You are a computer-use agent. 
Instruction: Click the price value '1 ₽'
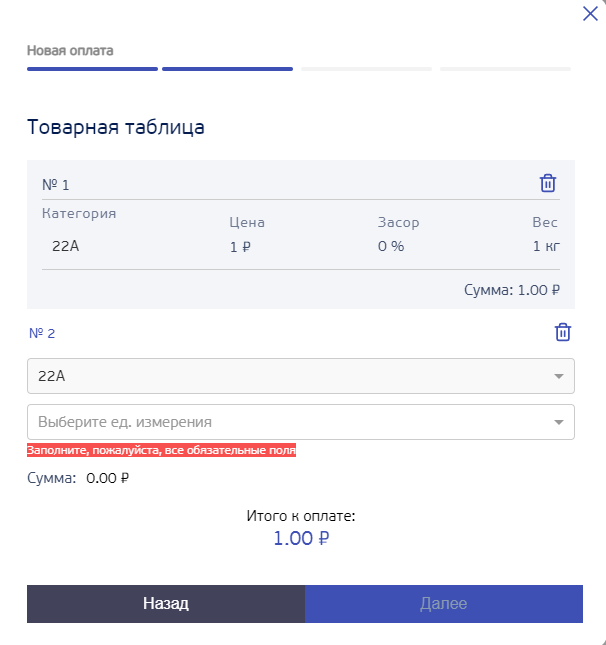coord(240,246)
